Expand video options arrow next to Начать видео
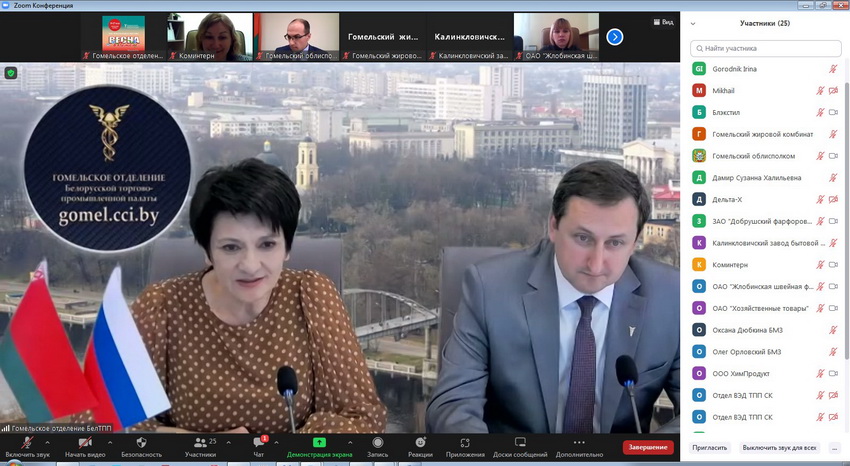 click(110, 442)
